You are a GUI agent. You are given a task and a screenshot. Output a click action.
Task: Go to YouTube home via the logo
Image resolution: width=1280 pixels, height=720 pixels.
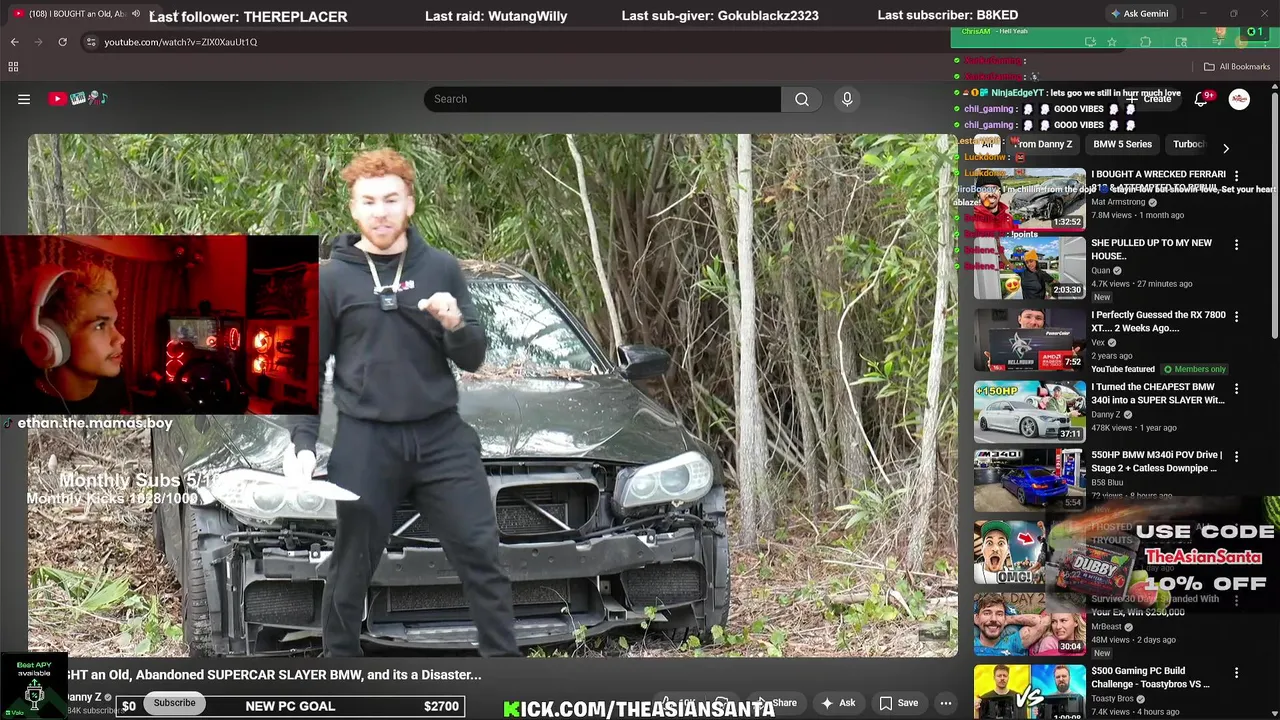[78, 98]
